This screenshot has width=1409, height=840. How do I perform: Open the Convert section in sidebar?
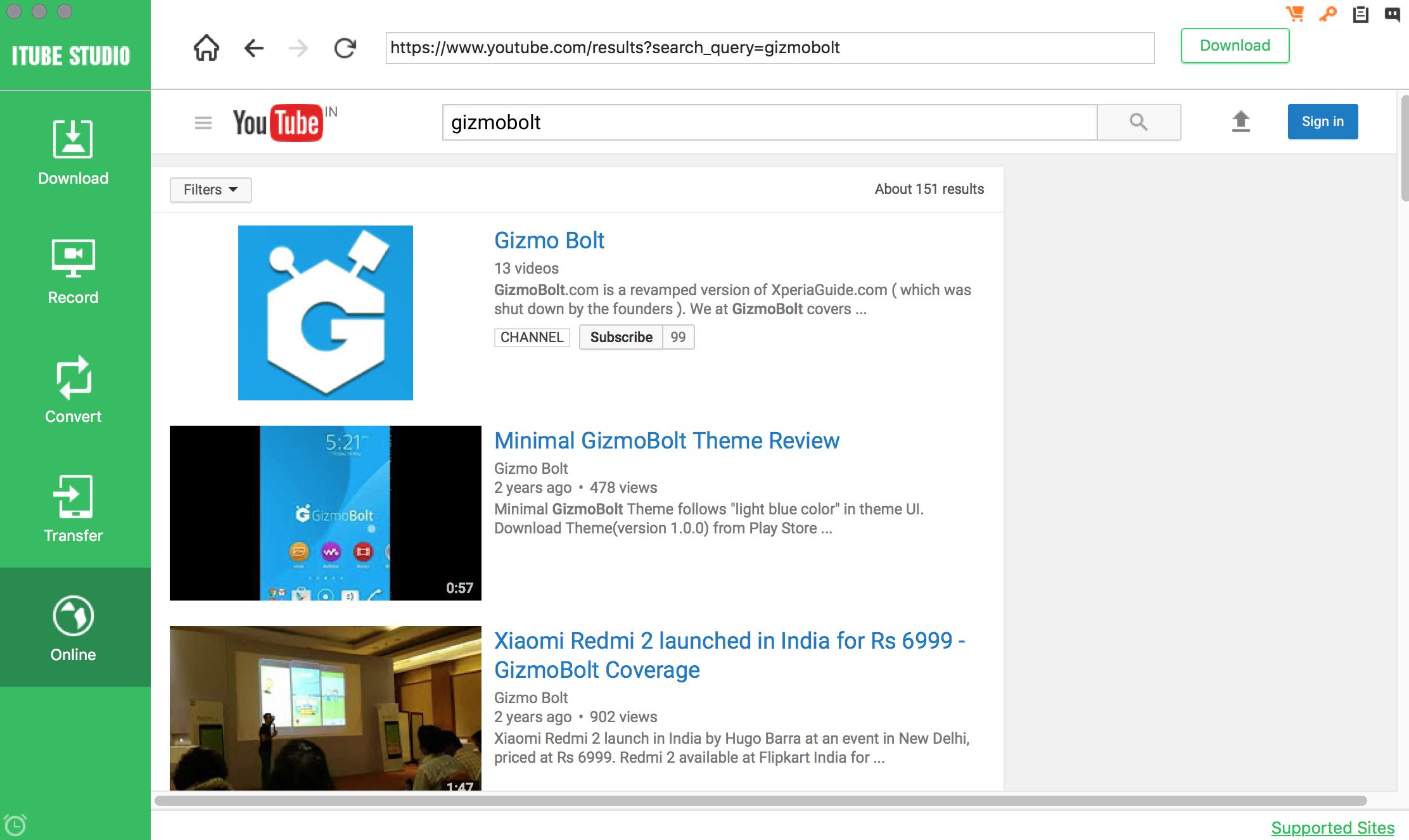[x=73, y=390]
